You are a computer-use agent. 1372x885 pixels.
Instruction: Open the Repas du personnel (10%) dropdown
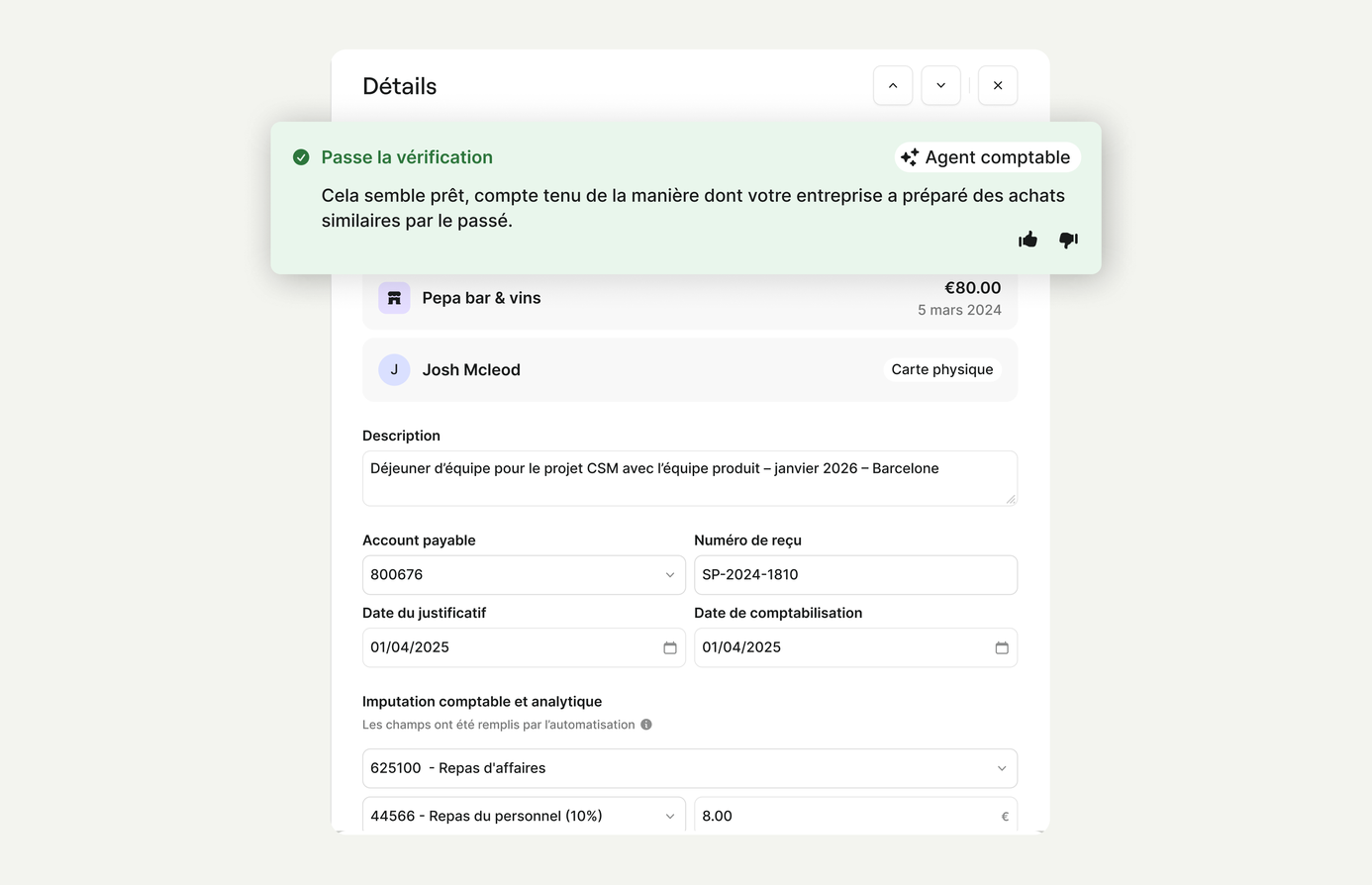tap(524, 816)
